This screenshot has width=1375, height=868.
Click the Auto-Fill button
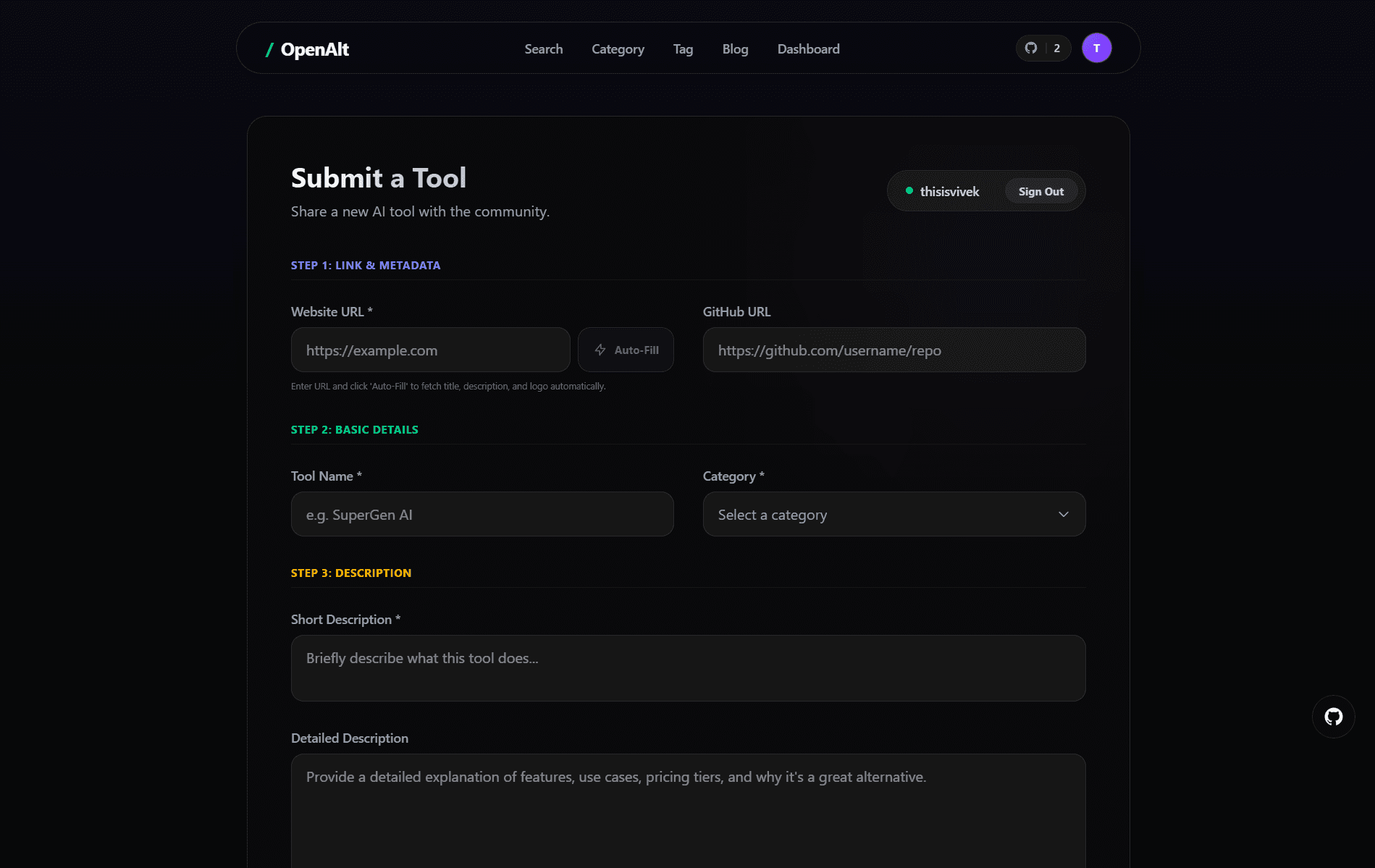(626, 350)
